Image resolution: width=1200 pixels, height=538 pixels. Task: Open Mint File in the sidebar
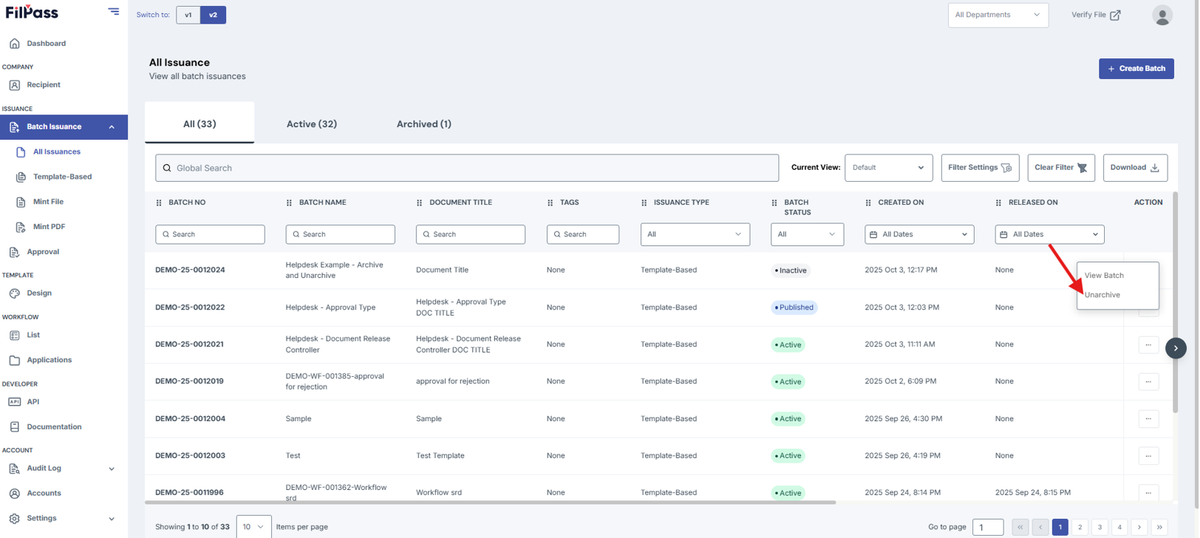48,202
